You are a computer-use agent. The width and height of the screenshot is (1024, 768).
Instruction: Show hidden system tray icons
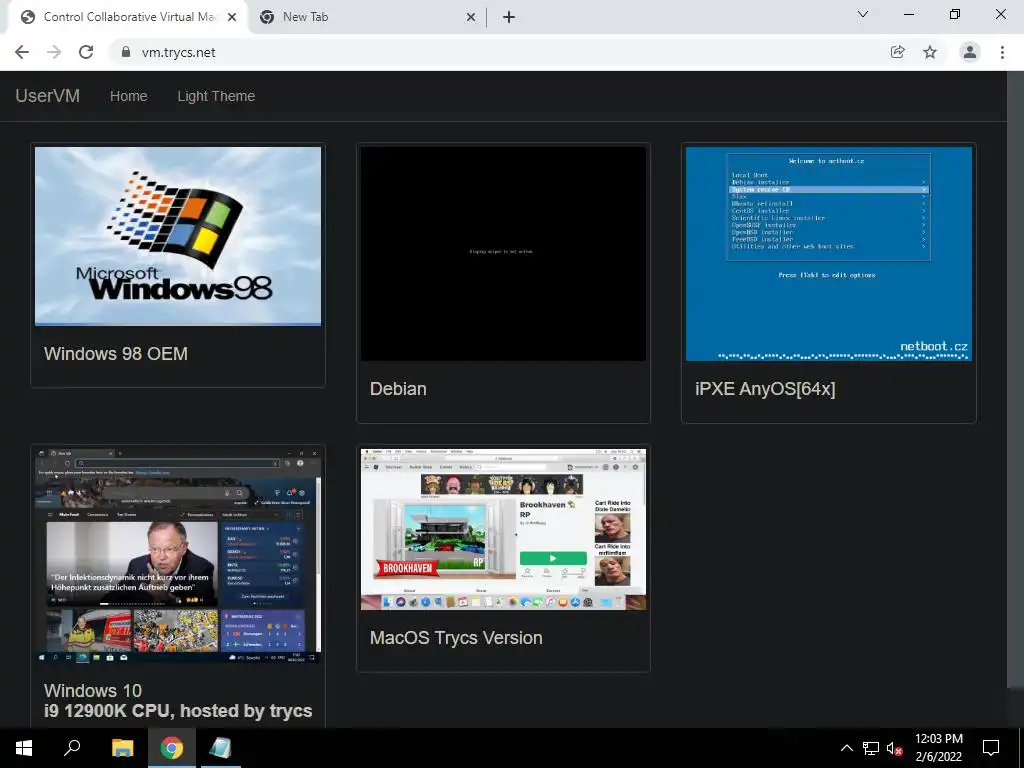coord(846,748)
